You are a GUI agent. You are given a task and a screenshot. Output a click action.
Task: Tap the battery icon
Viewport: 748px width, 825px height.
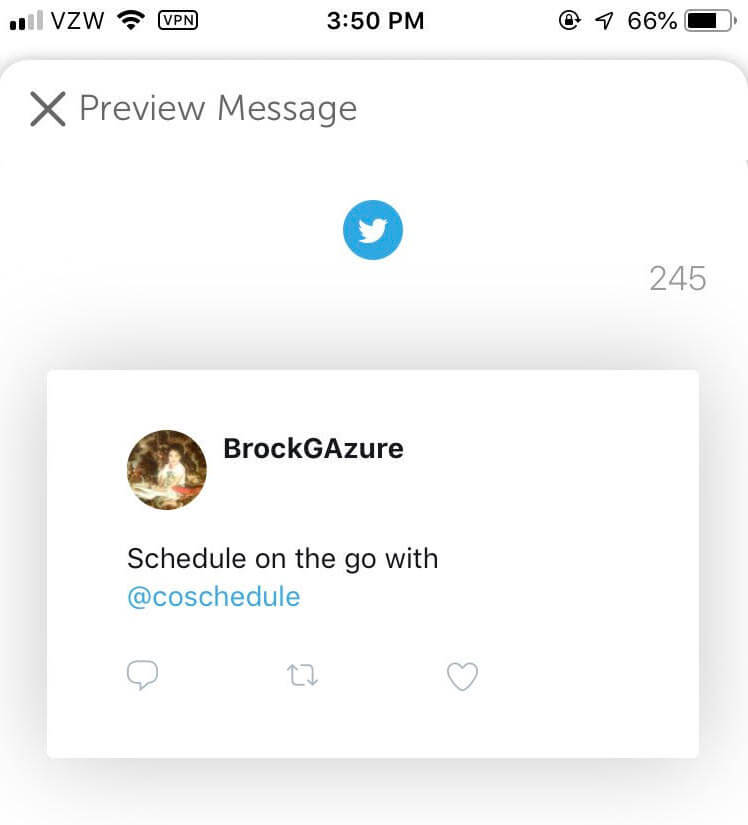click(x=711, y=21)
